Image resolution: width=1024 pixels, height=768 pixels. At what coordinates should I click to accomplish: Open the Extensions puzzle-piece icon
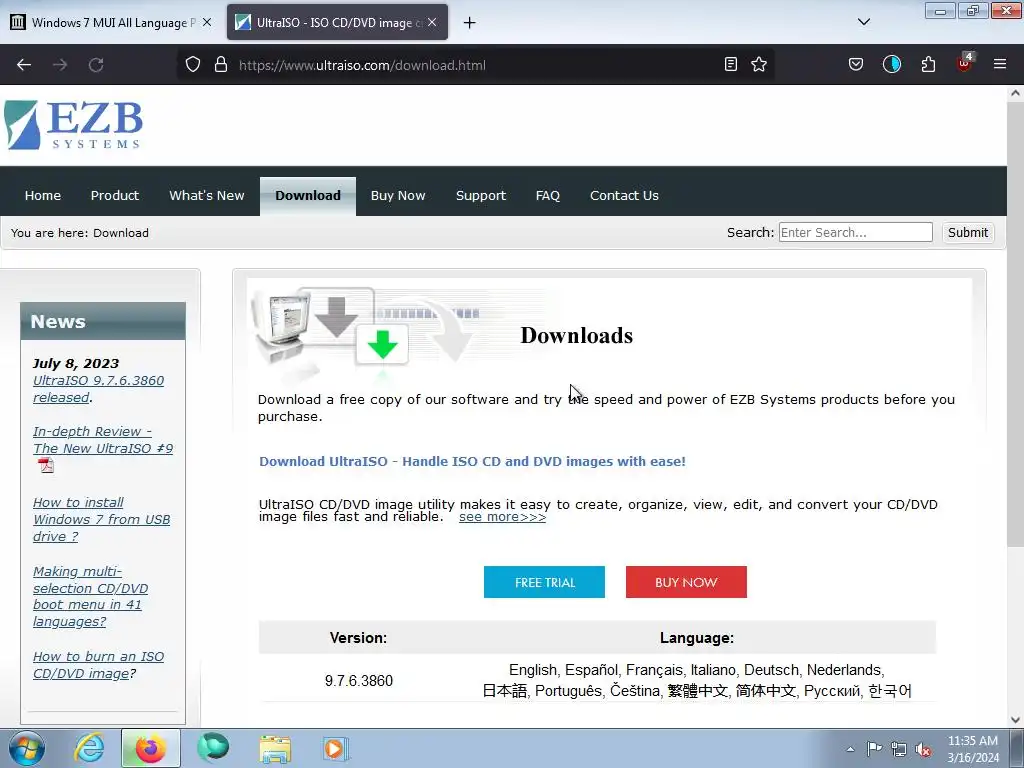coord(928,65)
